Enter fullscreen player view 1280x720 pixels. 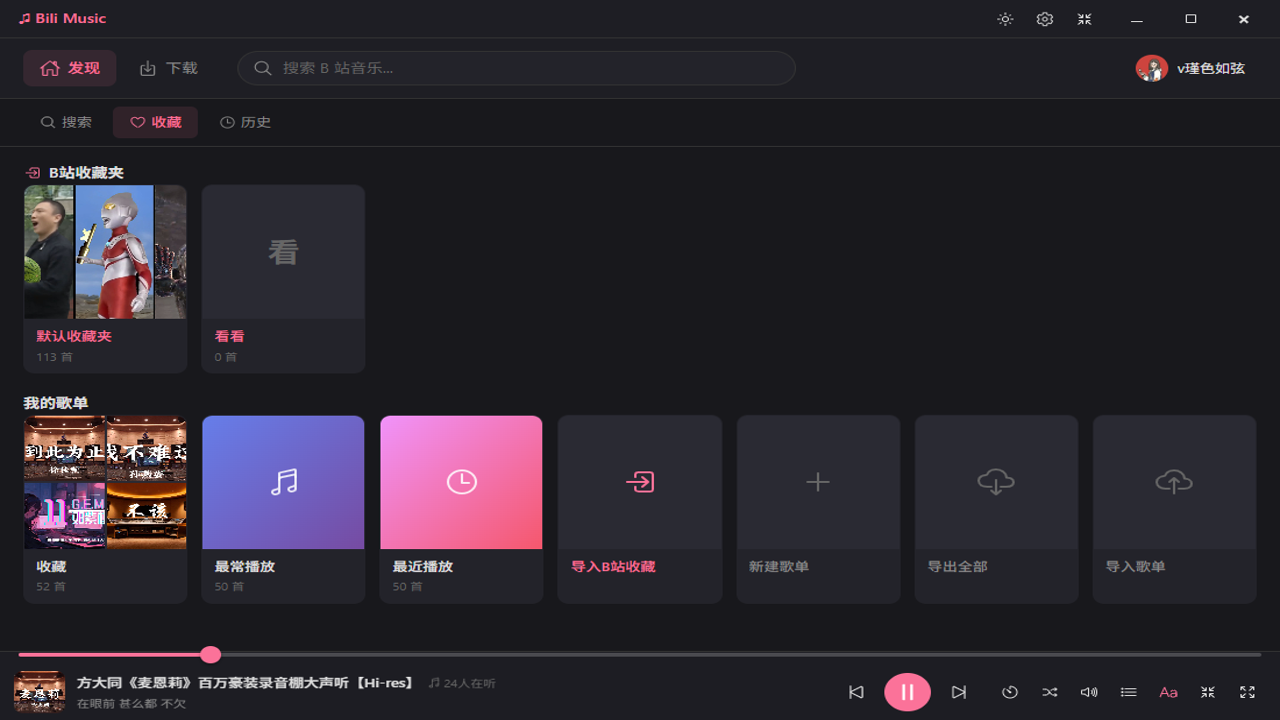click(x=1247, y=692)
